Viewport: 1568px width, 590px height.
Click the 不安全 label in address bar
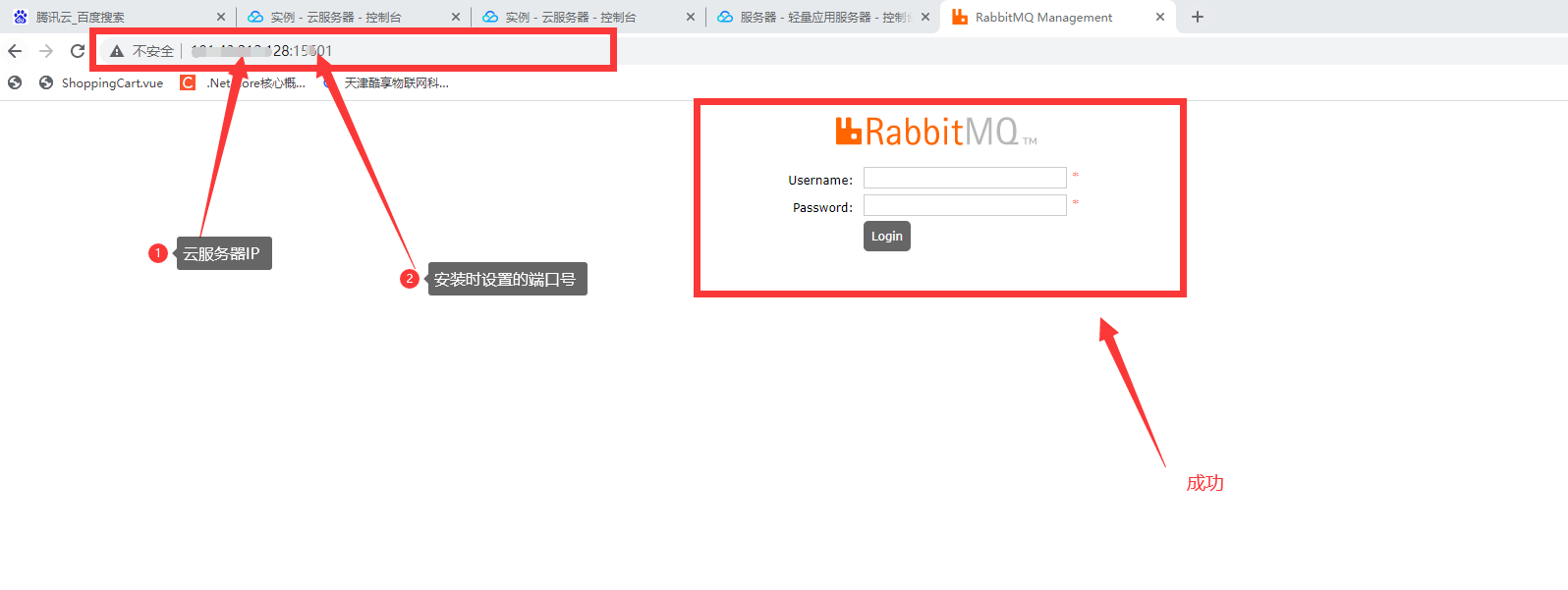[153, 51]
